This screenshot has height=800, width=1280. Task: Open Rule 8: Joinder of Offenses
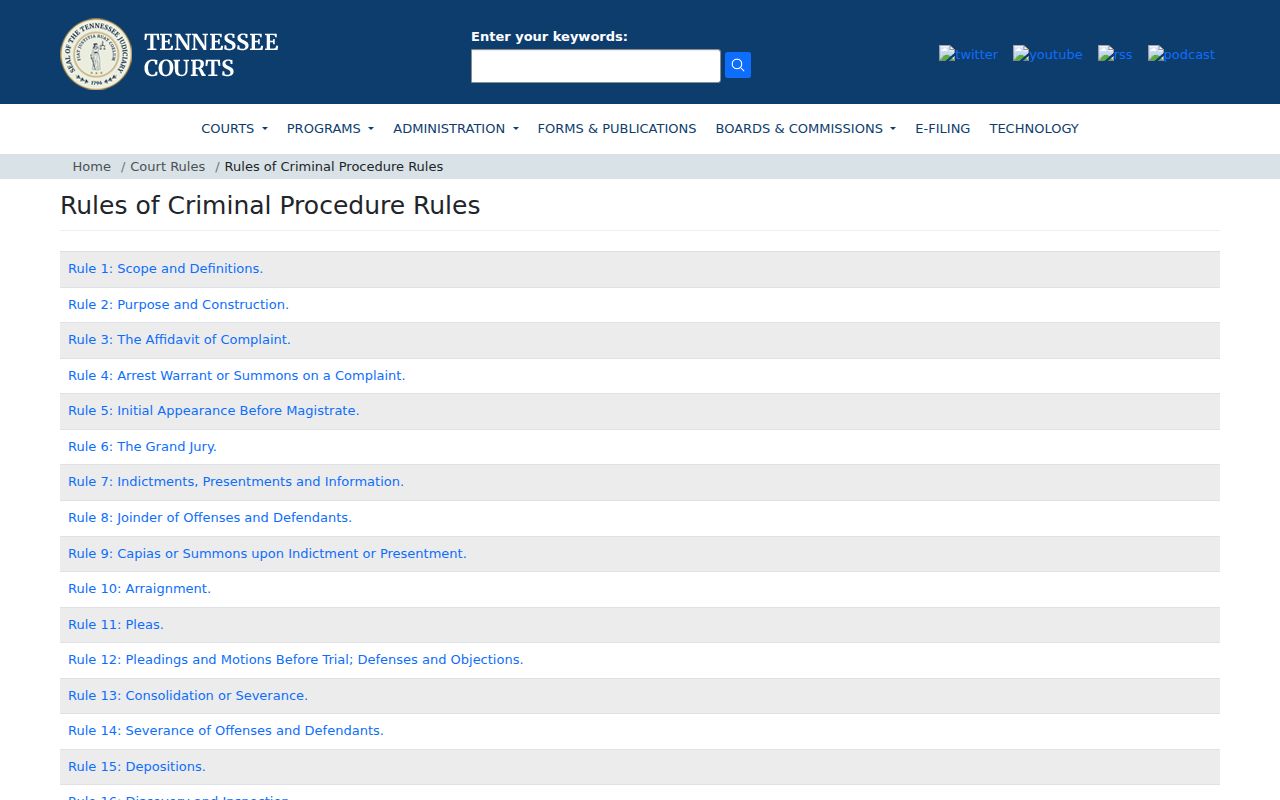[210, 518]
